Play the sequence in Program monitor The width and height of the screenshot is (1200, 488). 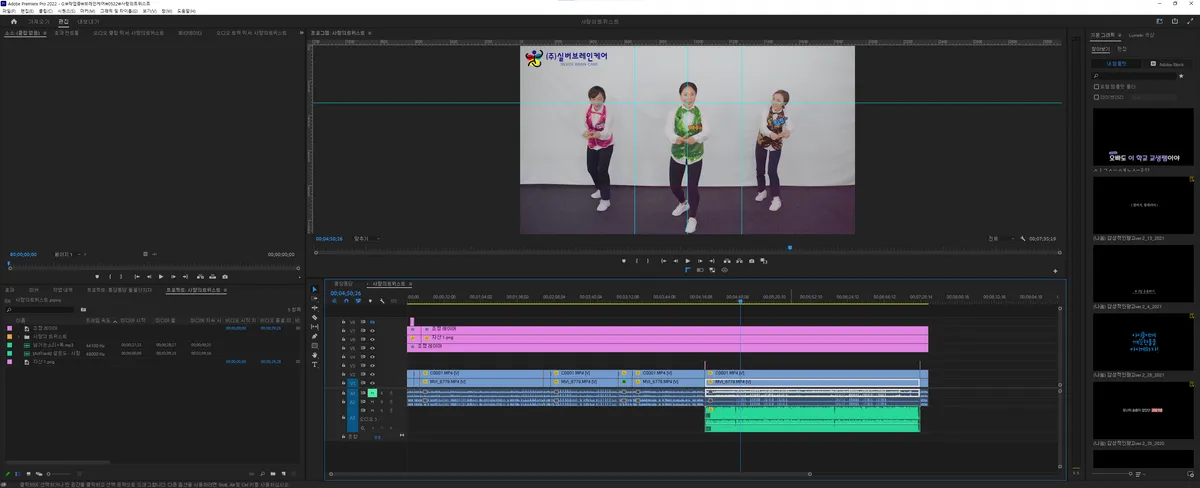(x=687, y=261)
